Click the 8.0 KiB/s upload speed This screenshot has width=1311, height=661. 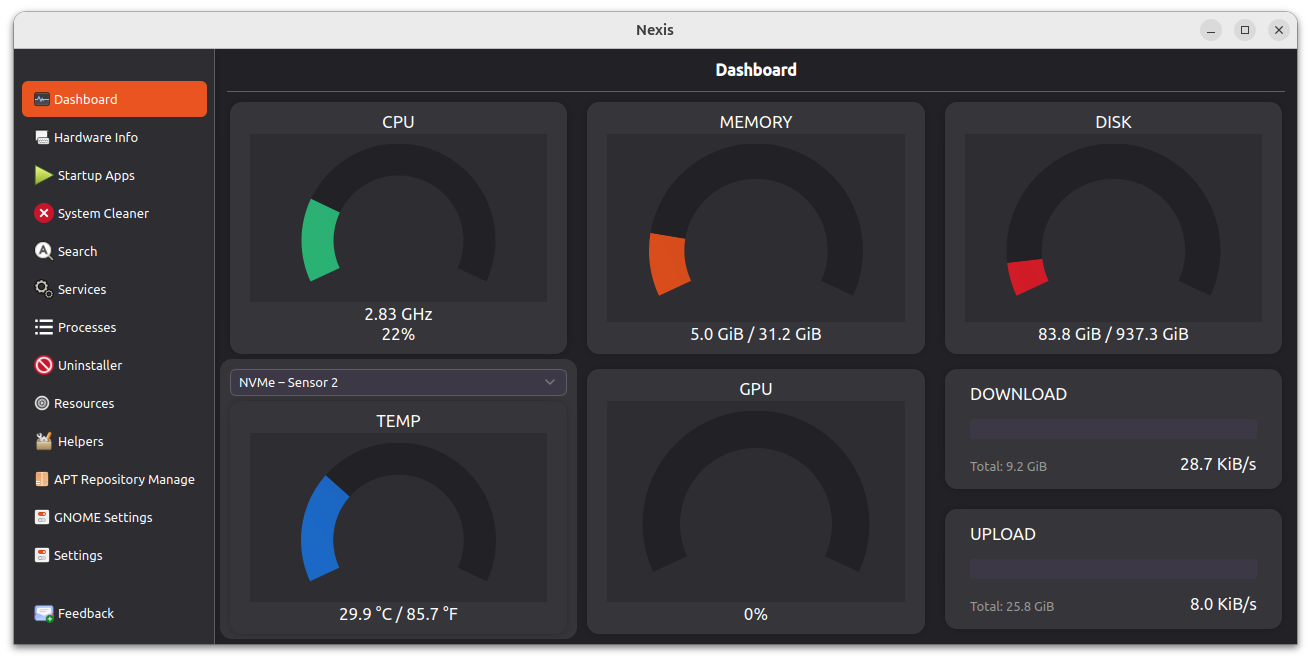(x=1223, y=604)
